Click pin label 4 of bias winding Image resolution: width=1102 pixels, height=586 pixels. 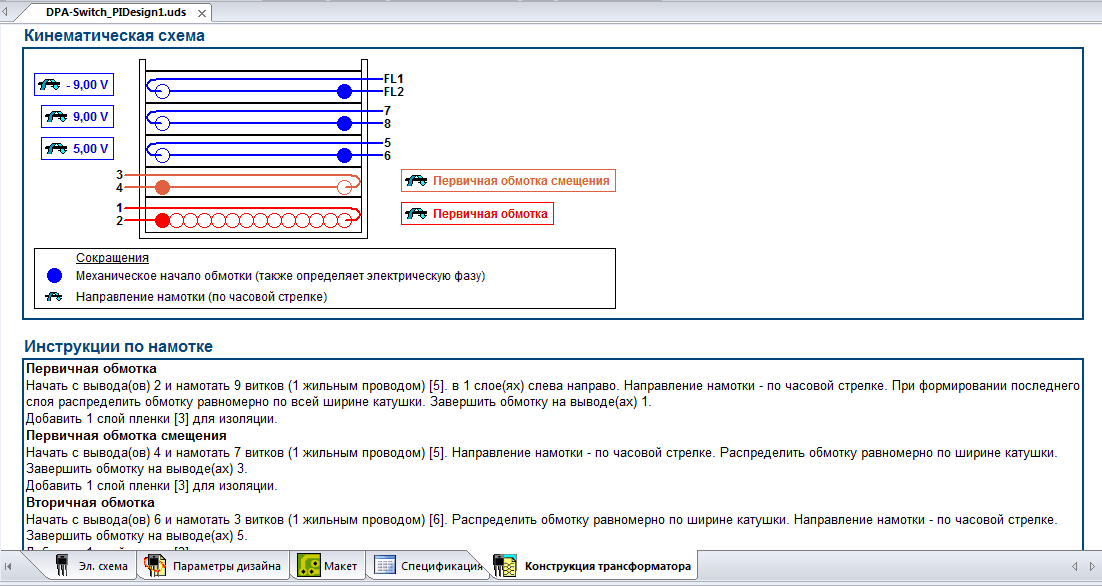point(119,188)
